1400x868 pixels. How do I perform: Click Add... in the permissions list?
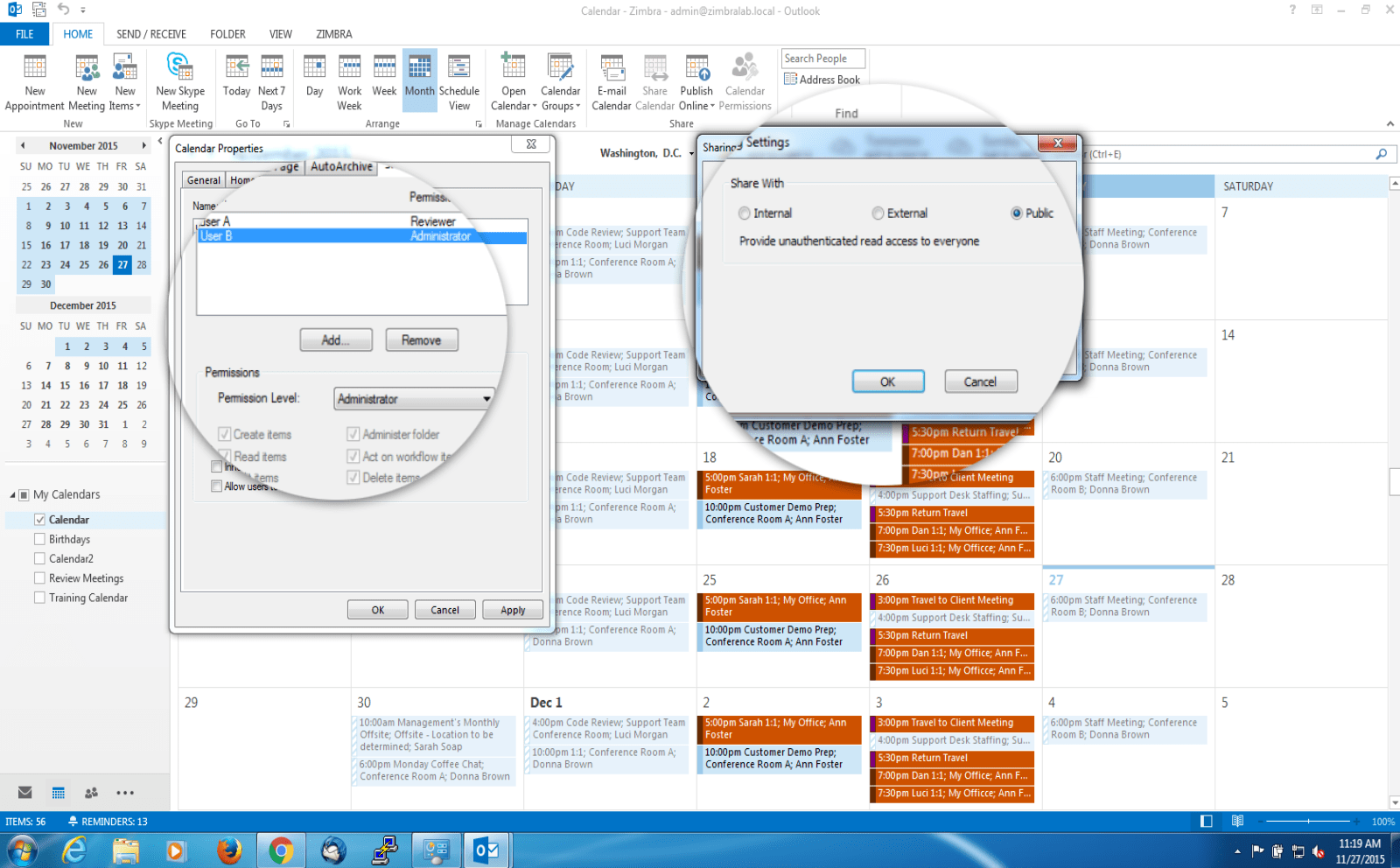click(336, 340)
